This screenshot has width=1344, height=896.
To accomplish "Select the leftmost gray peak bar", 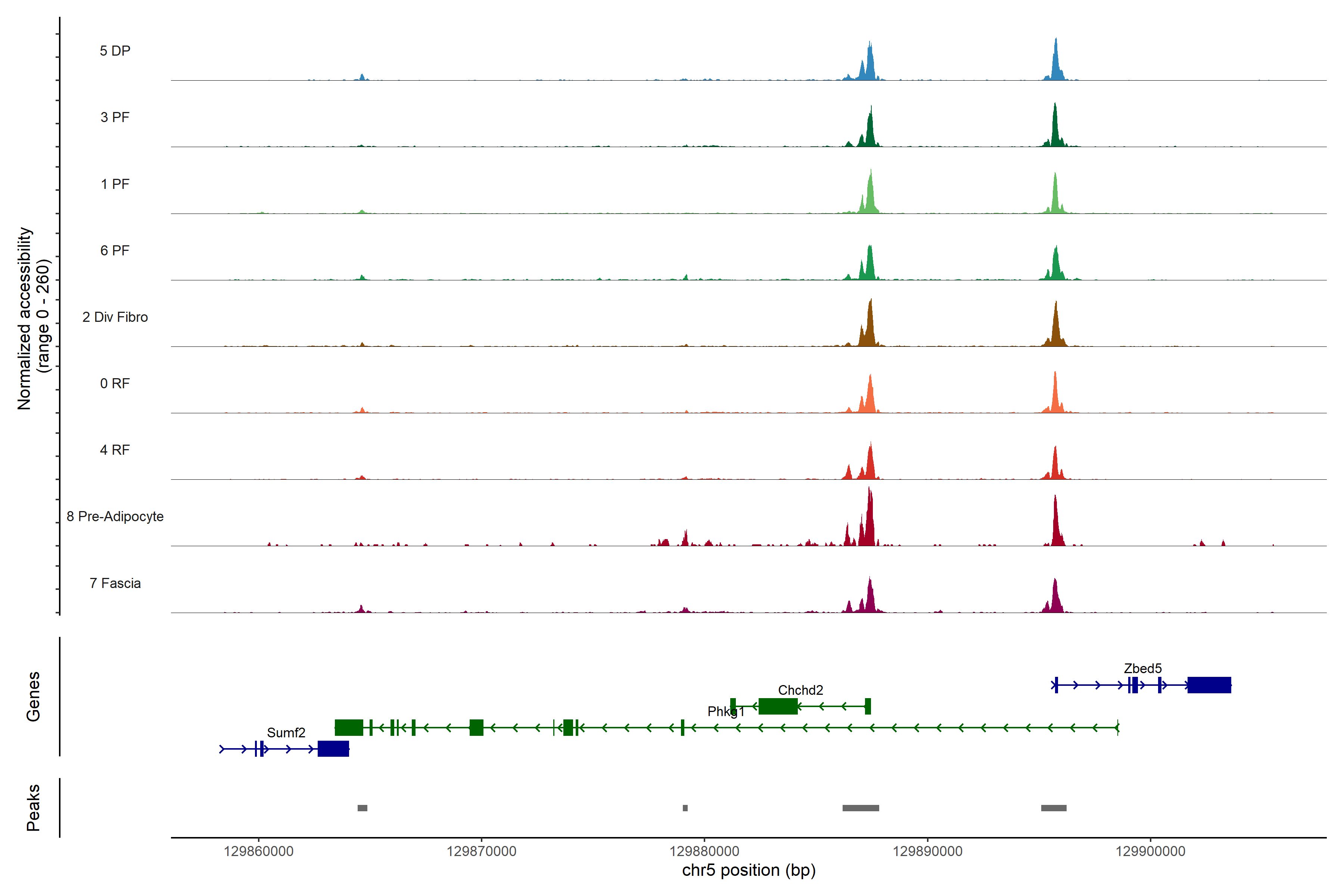I will coord(362,808).
